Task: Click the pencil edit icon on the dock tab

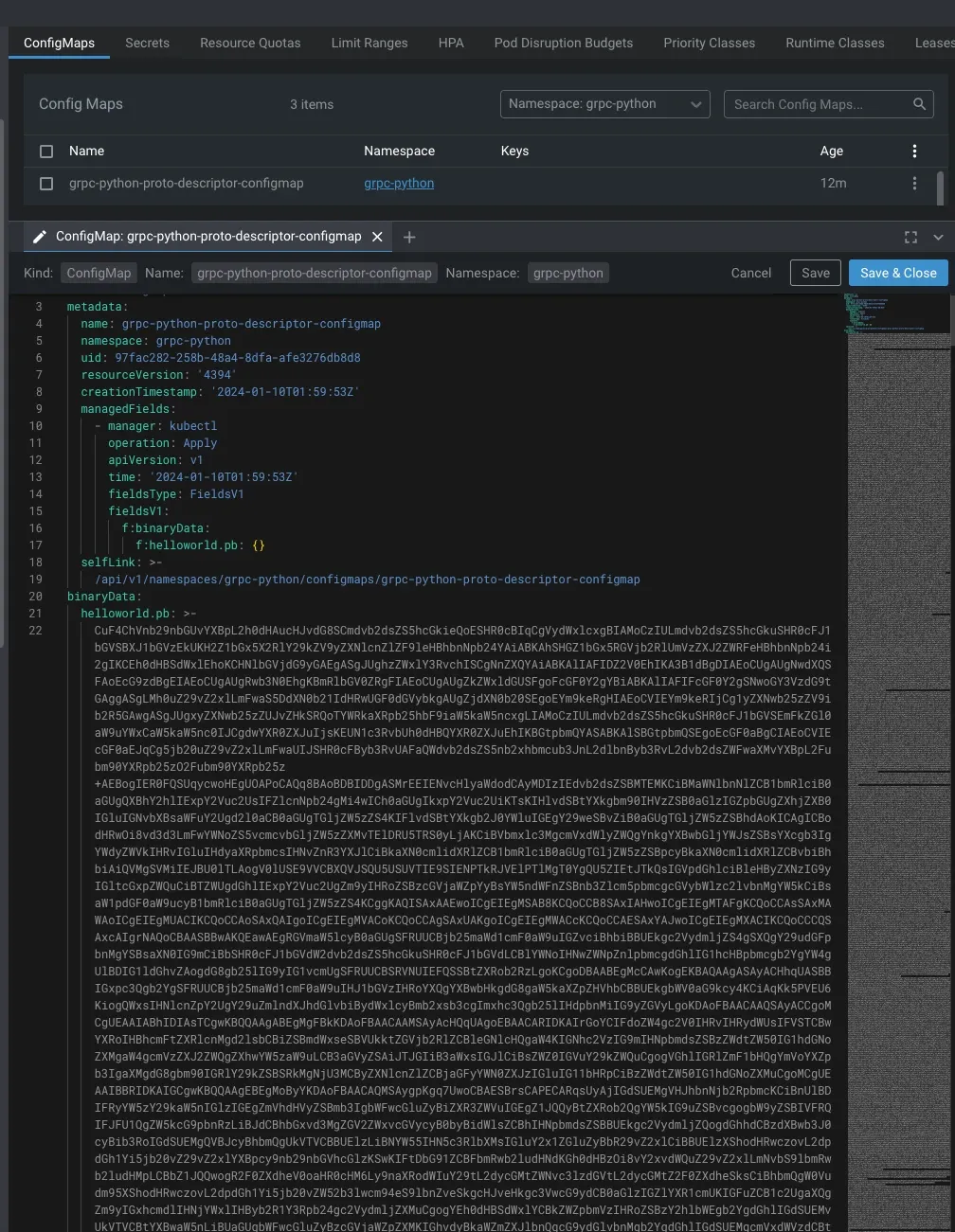Action: point(40,237)
